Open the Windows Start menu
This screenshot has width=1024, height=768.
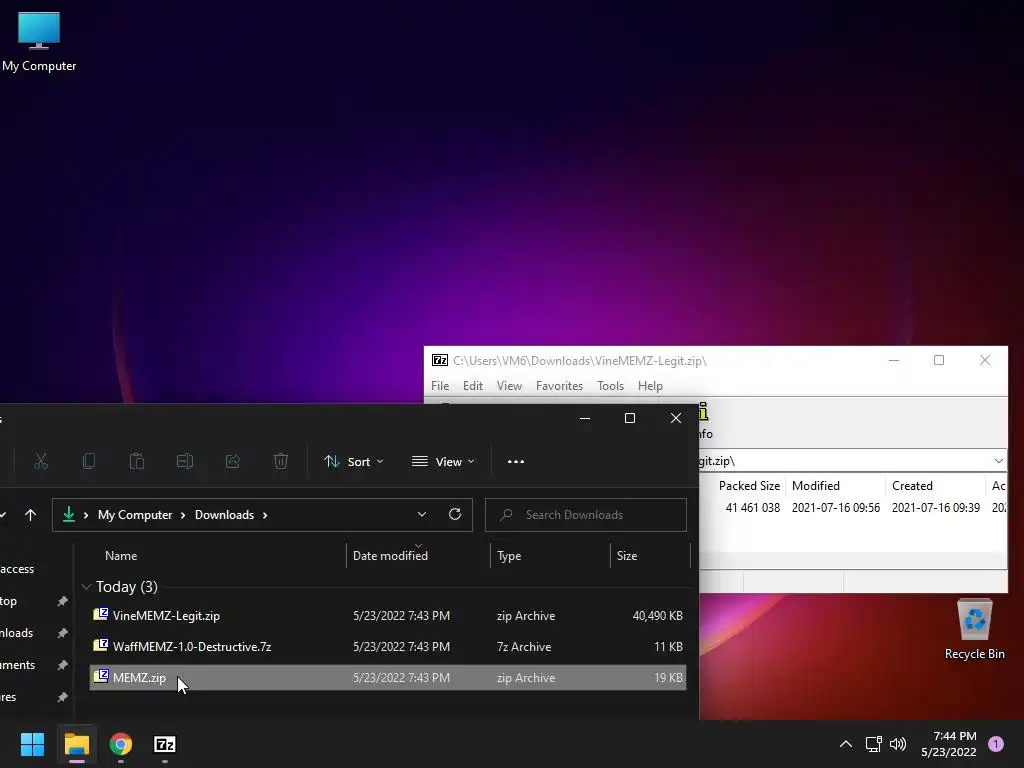click(32, 744)
